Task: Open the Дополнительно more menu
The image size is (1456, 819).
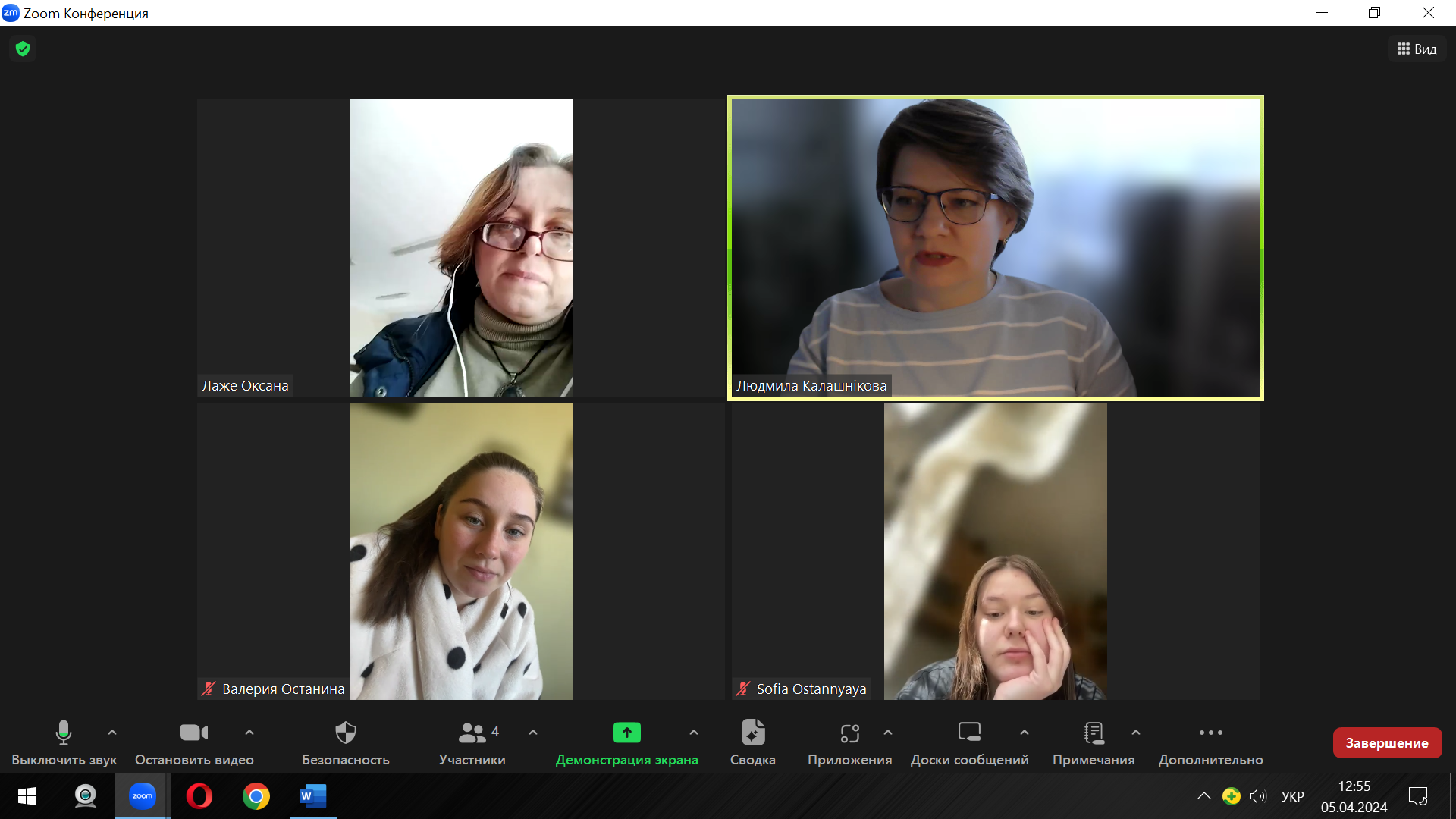Action: (1211, 743)
